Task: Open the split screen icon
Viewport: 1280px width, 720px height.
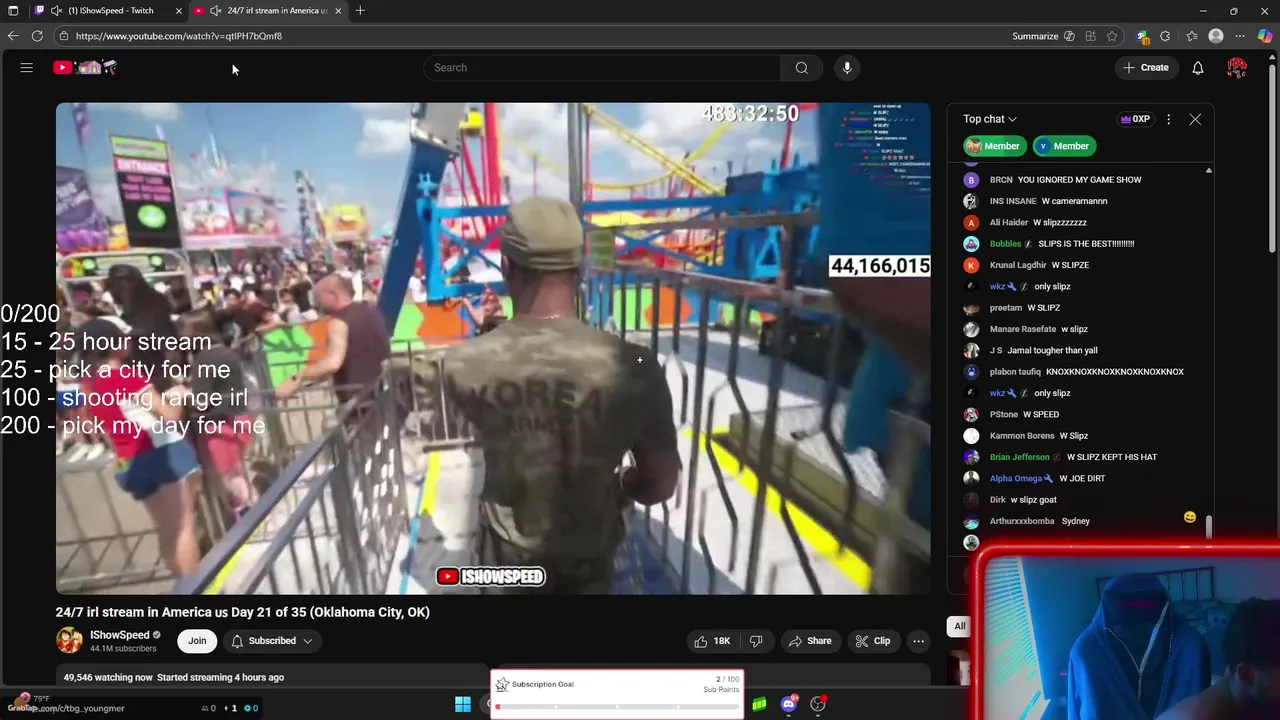Action: pyautogui.click(x=1090, y=36)
